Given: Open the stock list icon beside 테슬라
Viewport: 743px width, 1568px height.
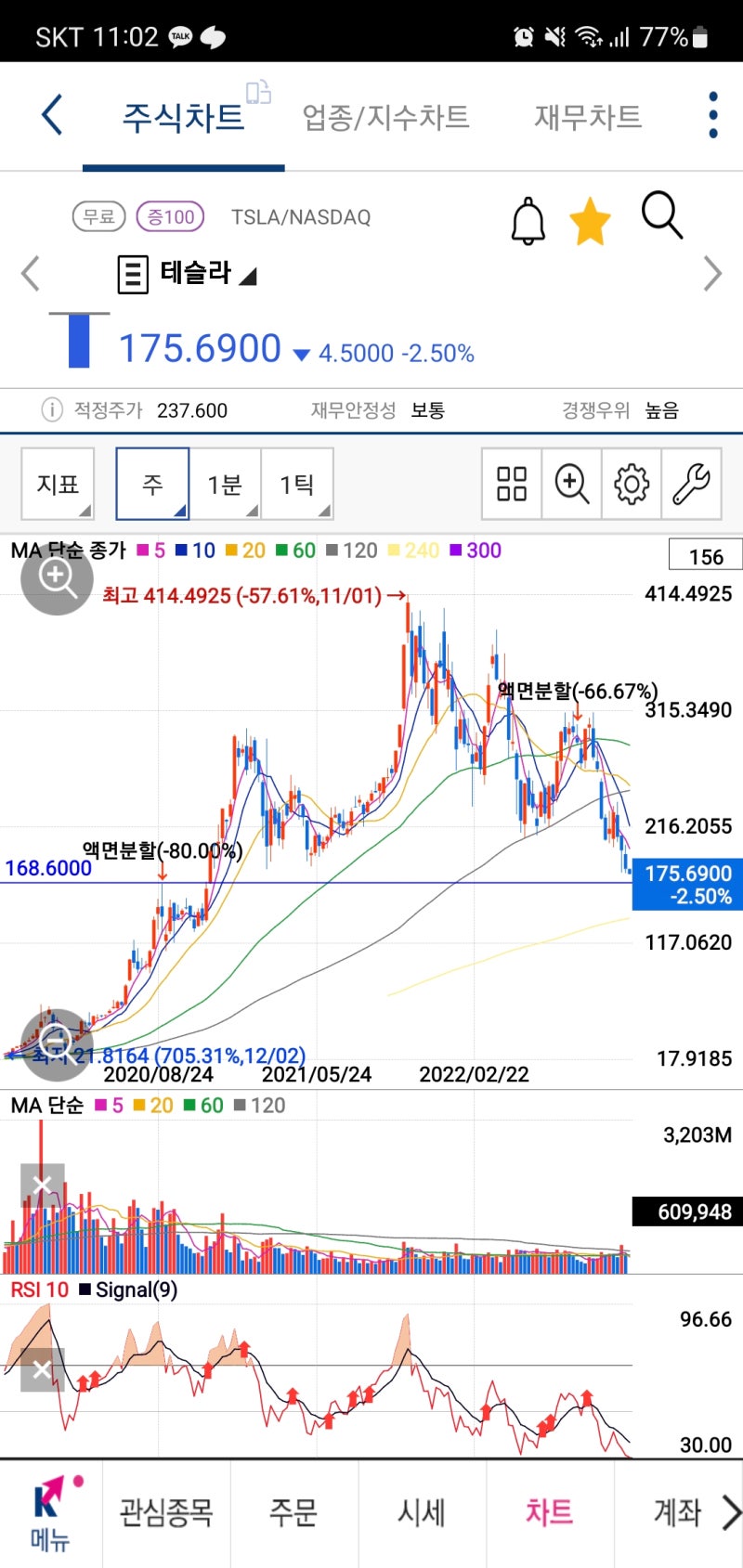Looking at the screenshot, I should tap(133, 275).
